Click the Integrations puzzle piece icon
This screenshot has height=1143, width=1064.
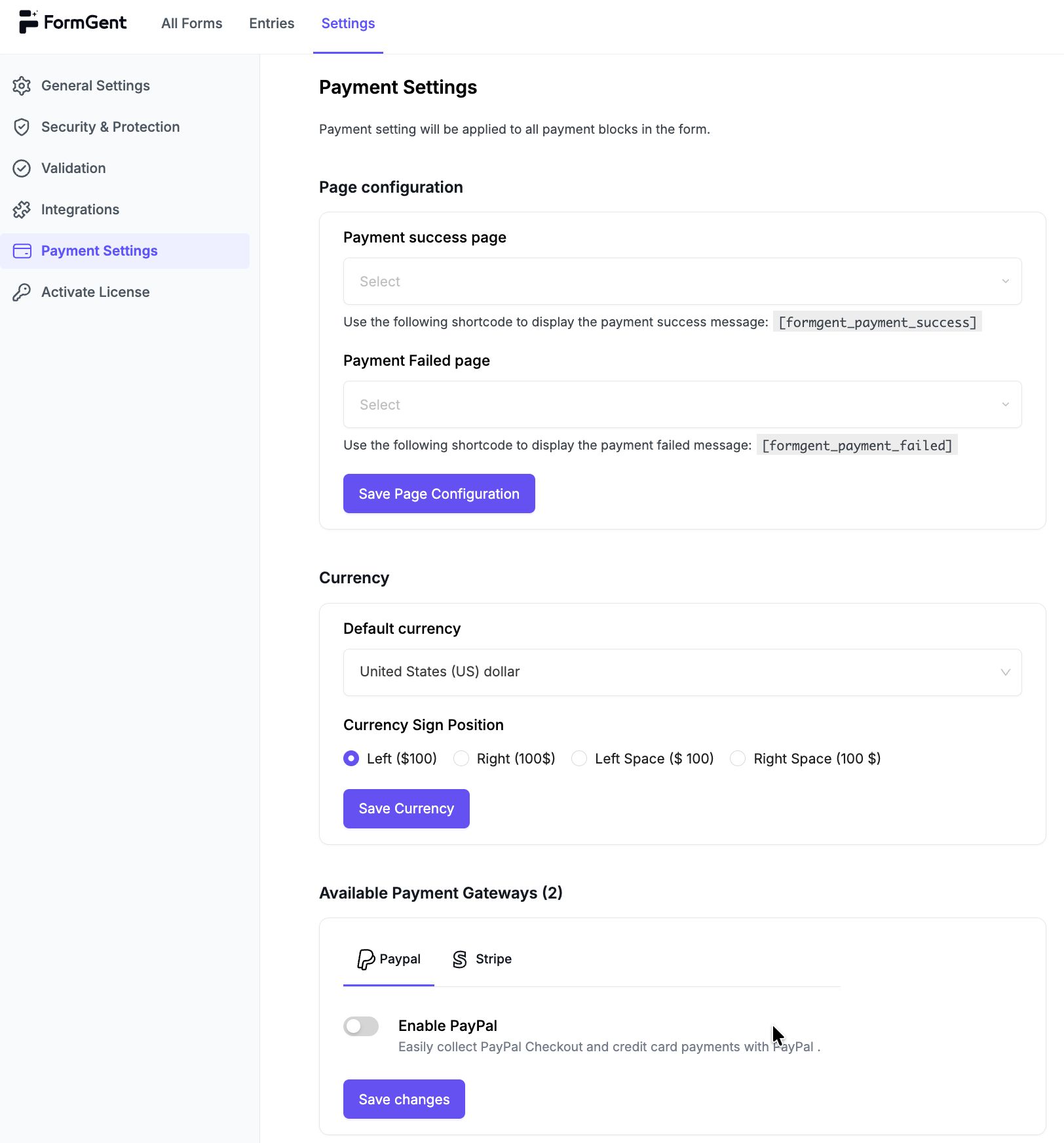point(22,210)
